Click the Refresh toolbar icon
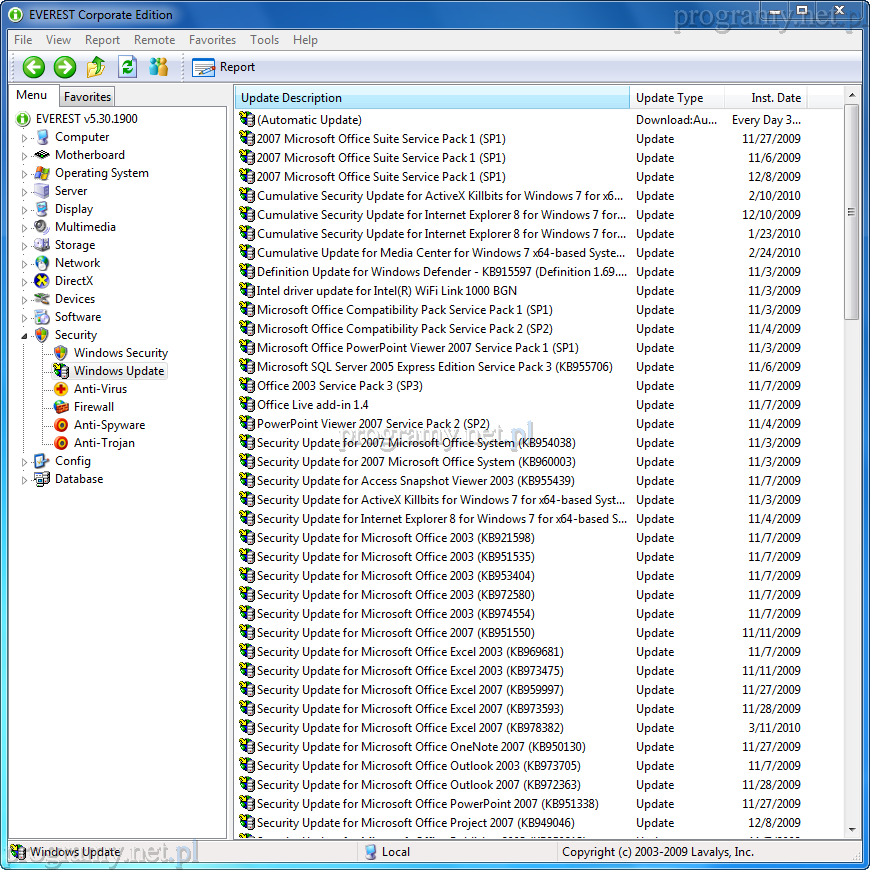870x870 pixels. click(127, 67)
